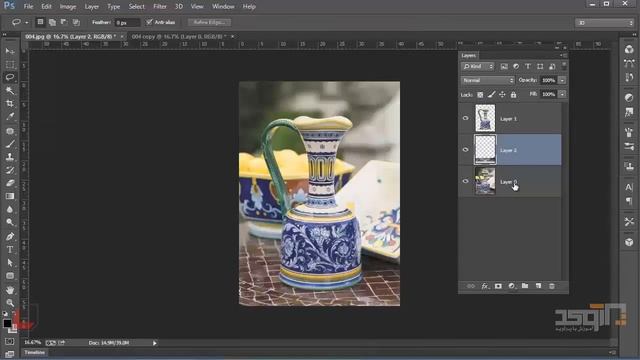Select the Zoom tool

(10, 302)
